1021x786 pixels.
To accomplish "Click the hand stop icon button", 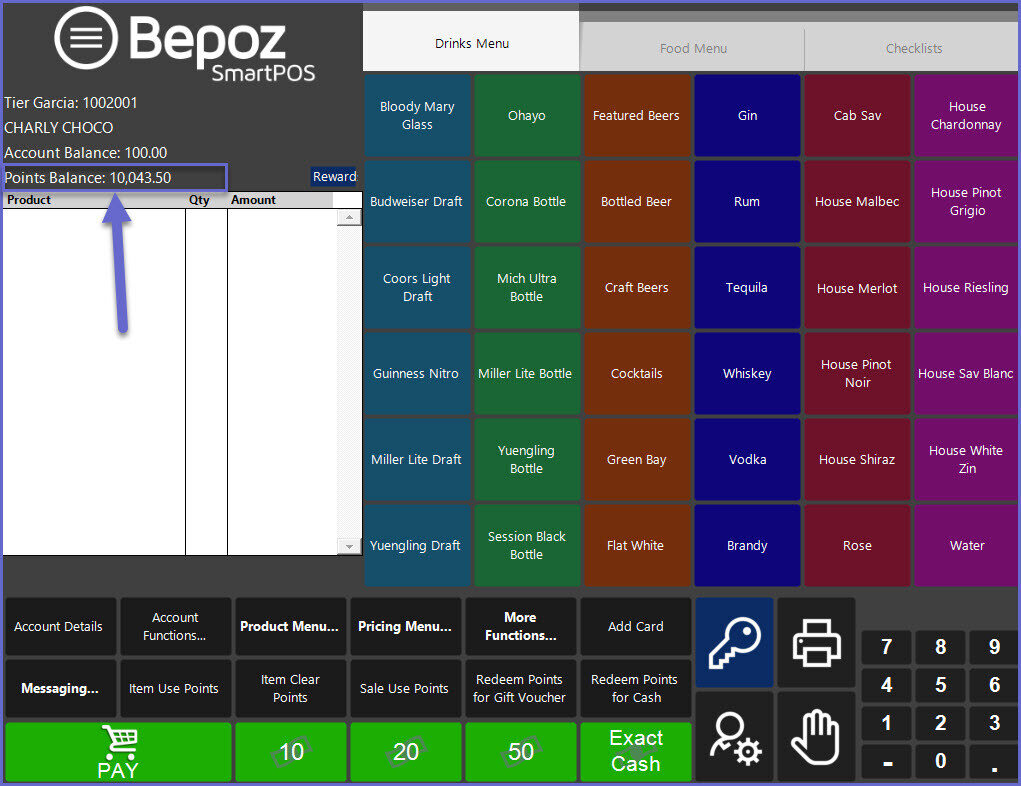I will tap(817, 737).
